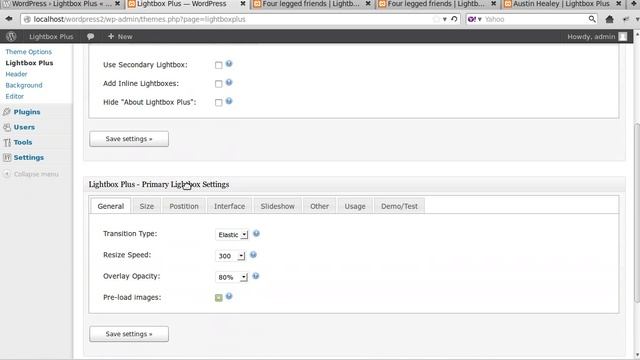
Task: Open the Overlay Opacity dropdown
Action: 231,277
